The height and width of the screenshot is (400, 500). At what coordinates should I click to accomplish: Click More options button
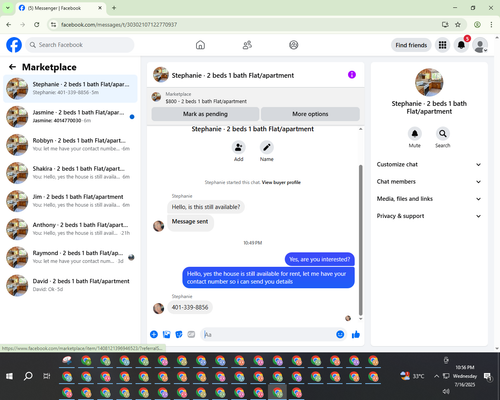click(x=310, y=114)
